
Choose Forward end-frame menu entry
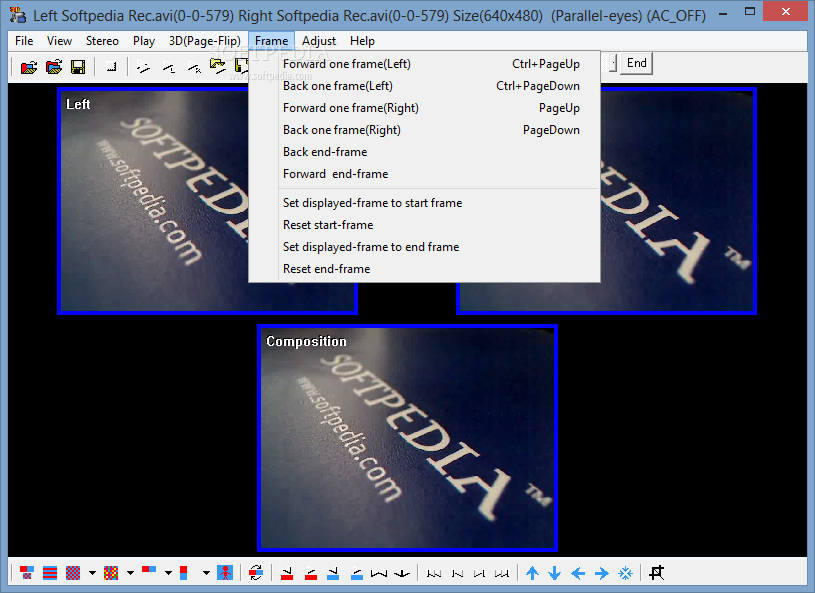(425, 174)
